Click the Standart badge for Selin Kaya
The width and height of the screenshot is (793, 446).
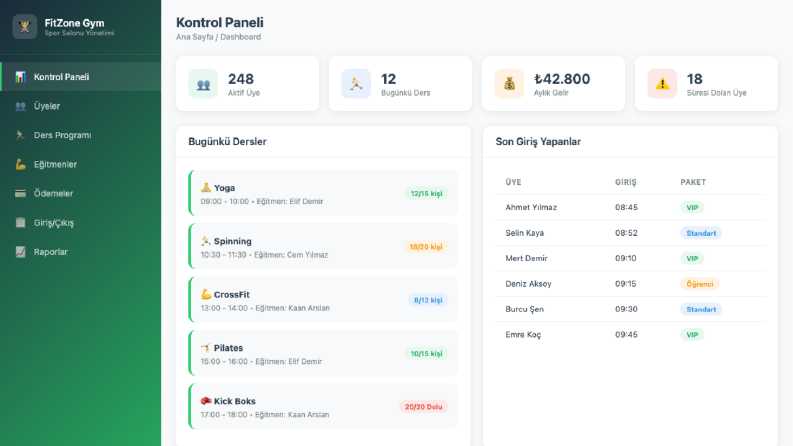coord(701,233)
